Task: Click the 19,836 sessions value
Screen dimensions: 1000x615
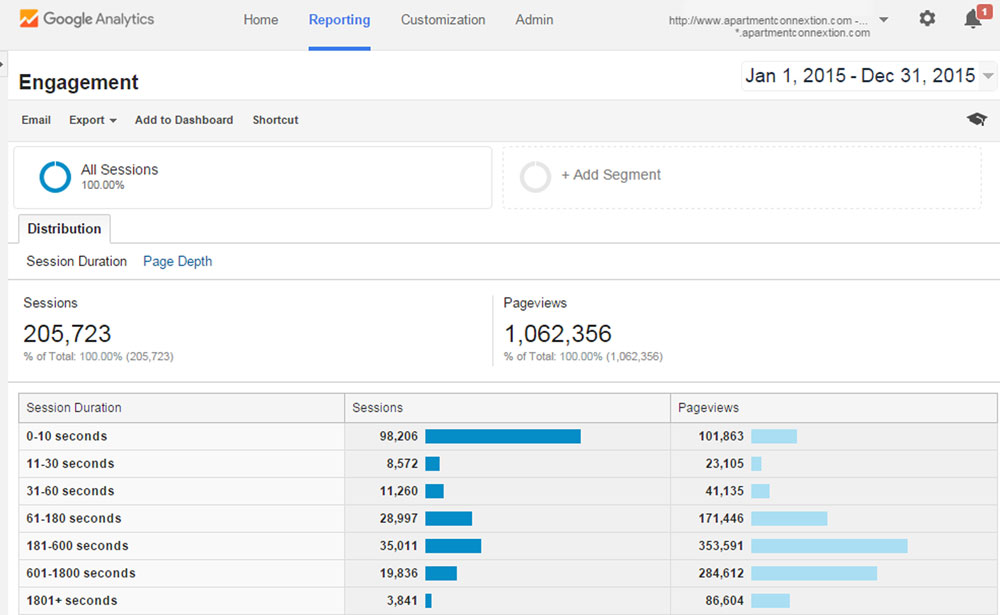Action: tap(399, 574)
